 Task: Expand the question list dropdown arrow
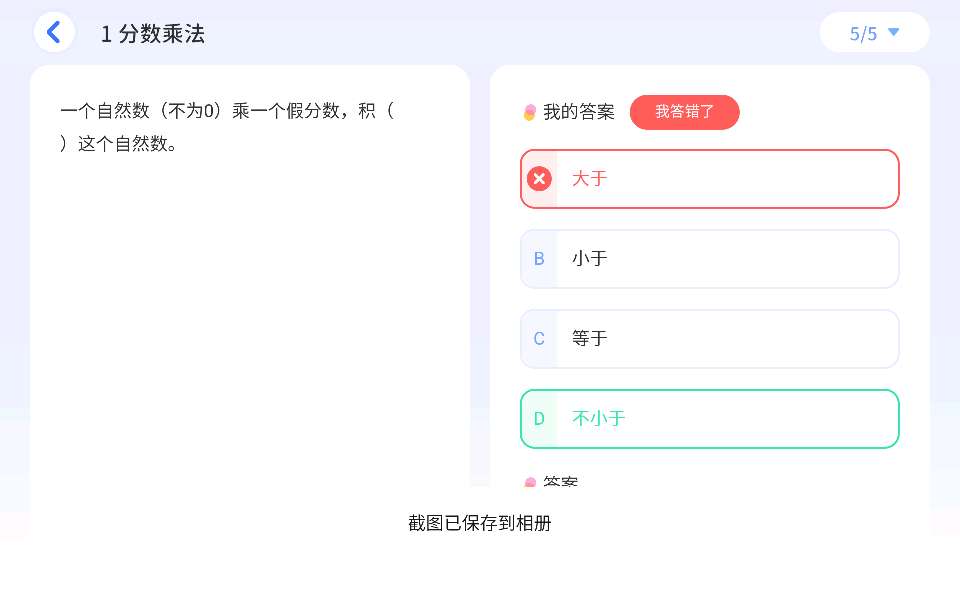(x=894, y=32)
